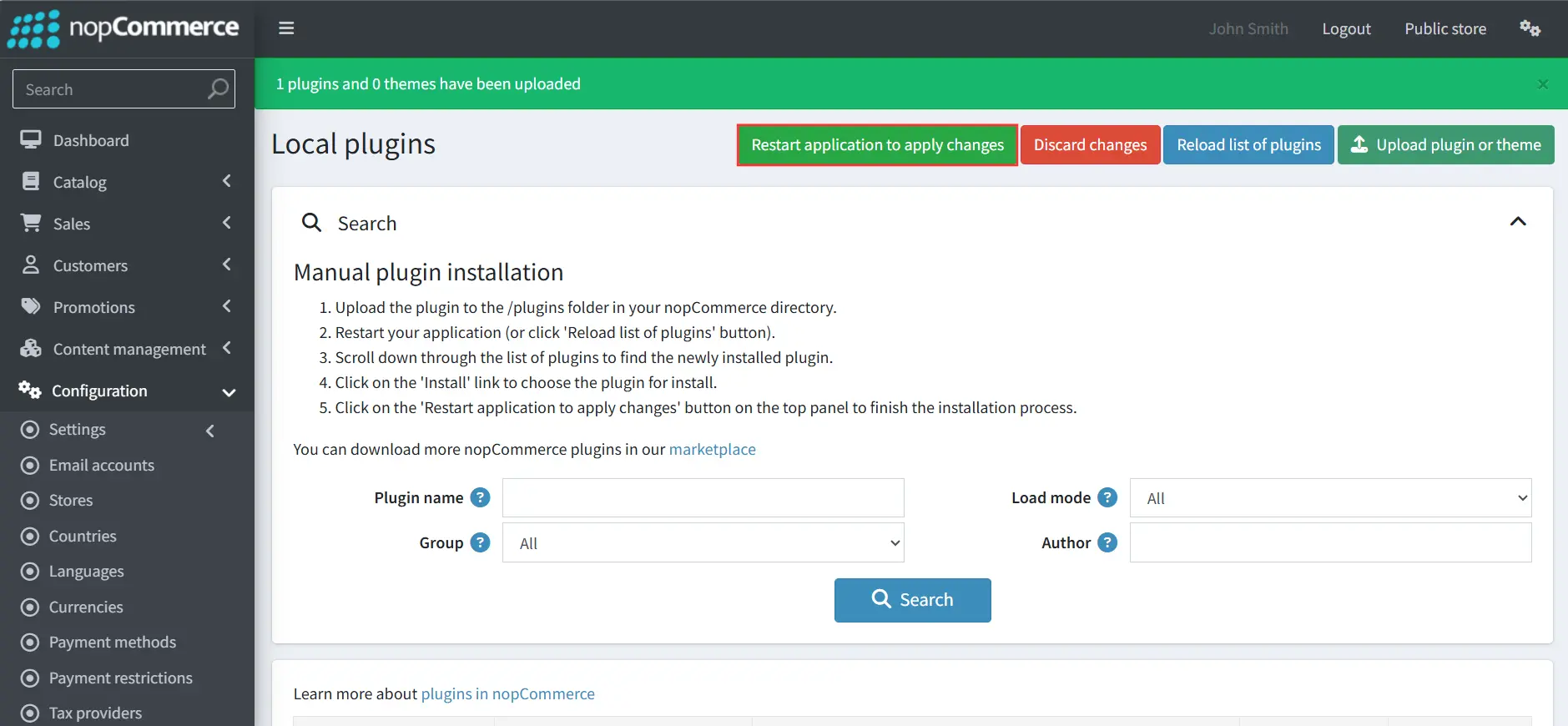Expand the Content management menu arrow
The height and width of the screenshot is (726, 1568).
point(227,348)
